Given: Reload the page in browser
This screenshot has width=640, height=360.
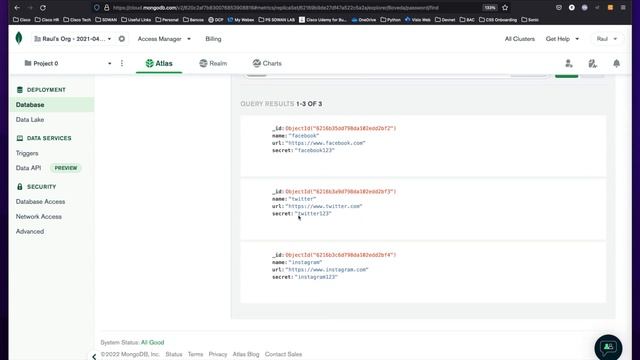Looking at the screenshot, I should point(43,8).
